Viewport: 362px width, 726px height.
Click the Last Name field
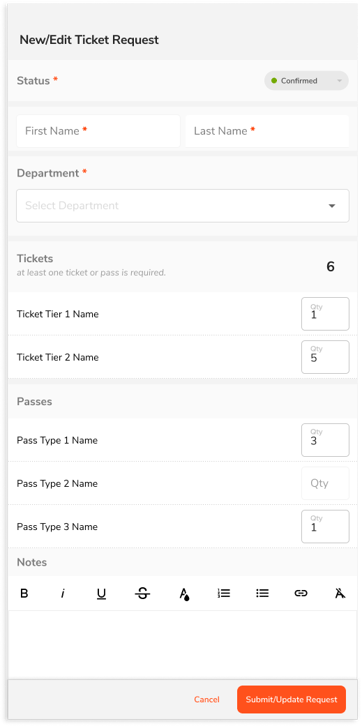point(267,131)
